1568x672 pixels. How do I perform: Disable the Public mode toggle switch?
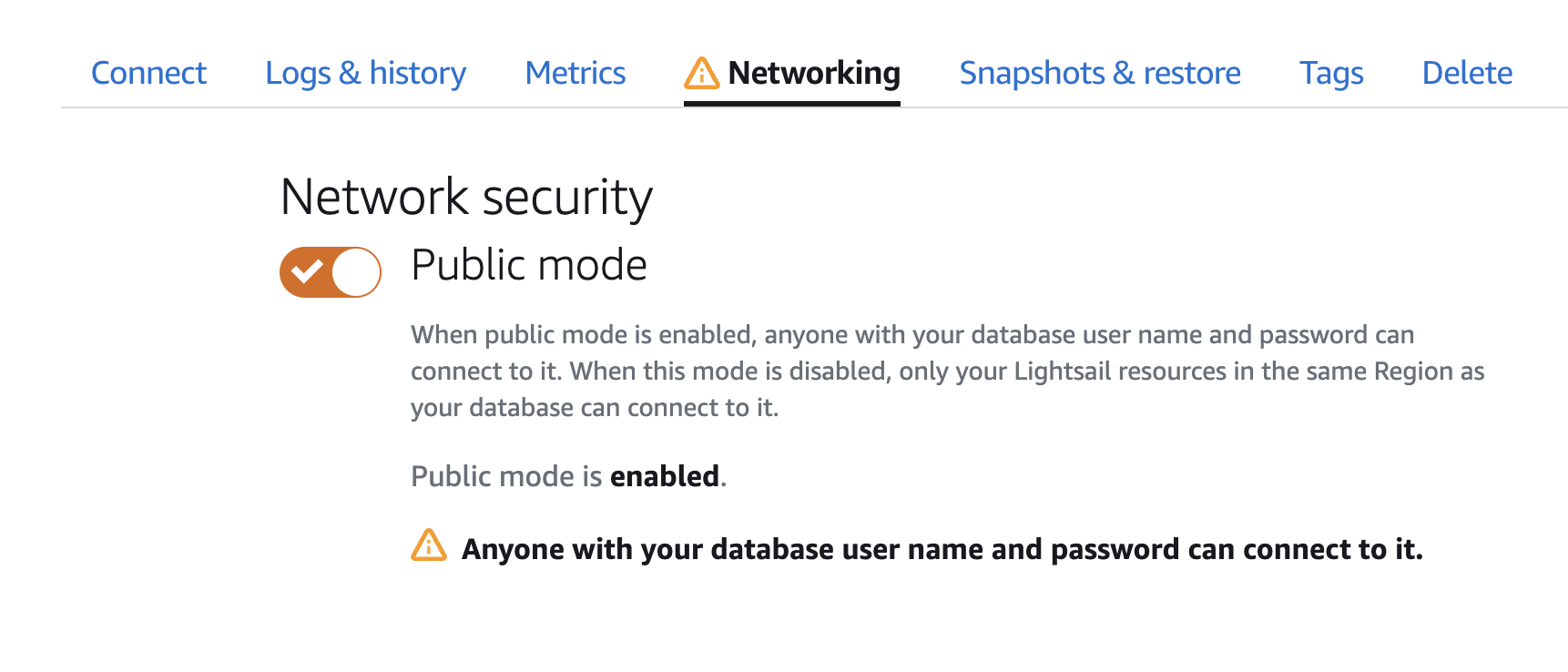(330, 271)
